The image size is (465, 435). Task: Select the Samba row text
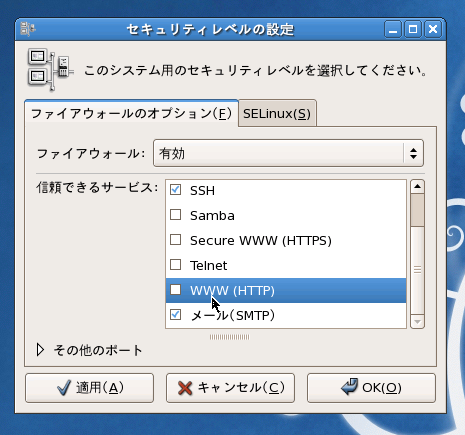(212, 216)
